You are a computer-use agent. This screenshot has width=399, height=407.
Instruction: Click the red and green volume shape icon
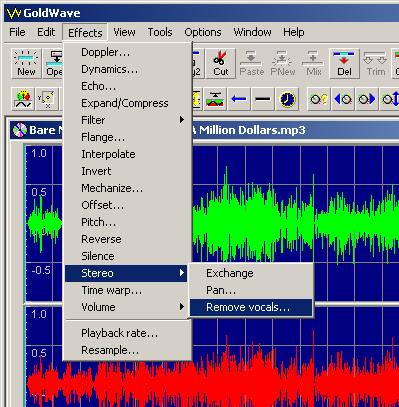click(215, 99)
